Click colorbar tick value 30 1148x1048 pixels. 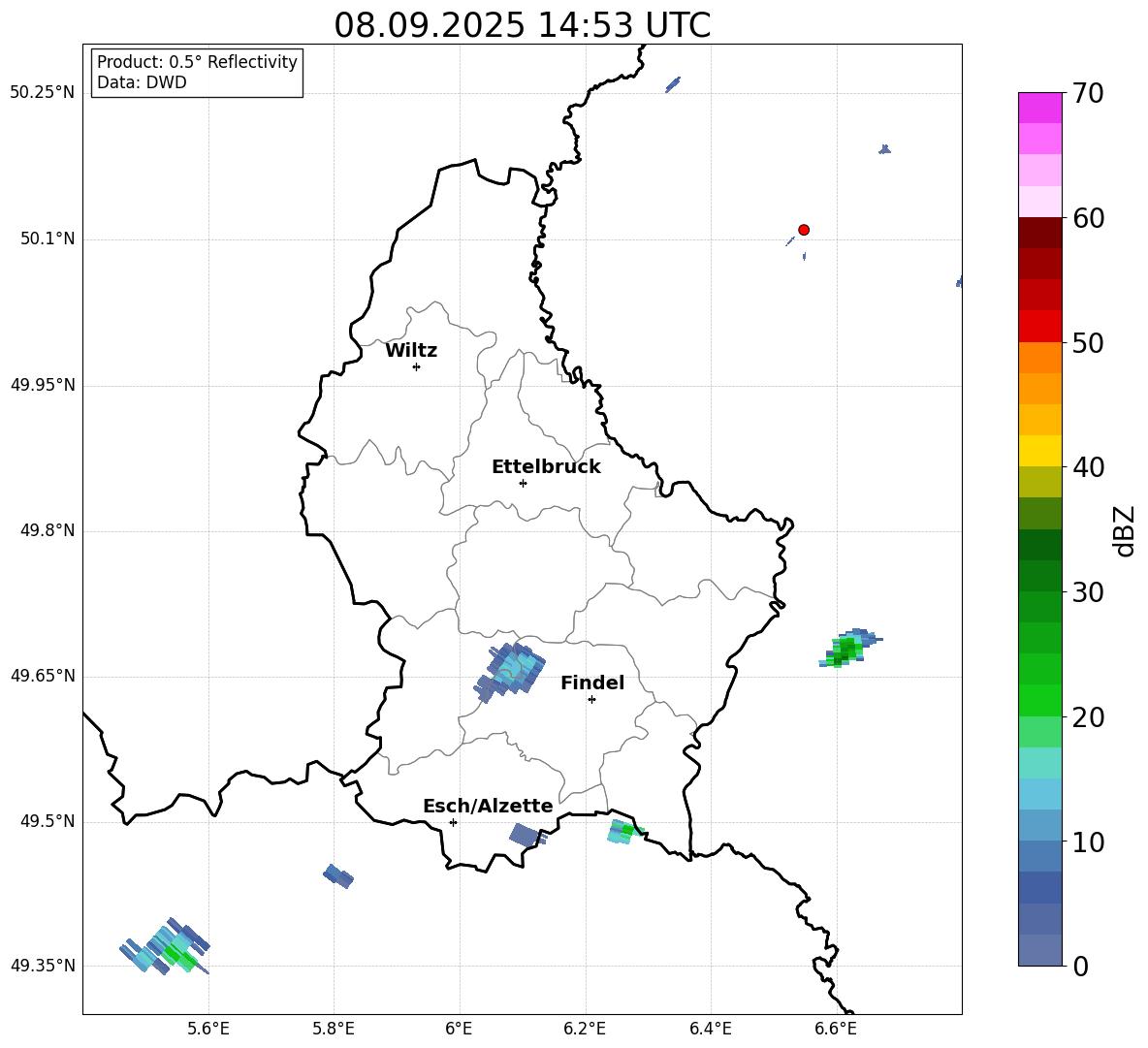[1088, 592]
